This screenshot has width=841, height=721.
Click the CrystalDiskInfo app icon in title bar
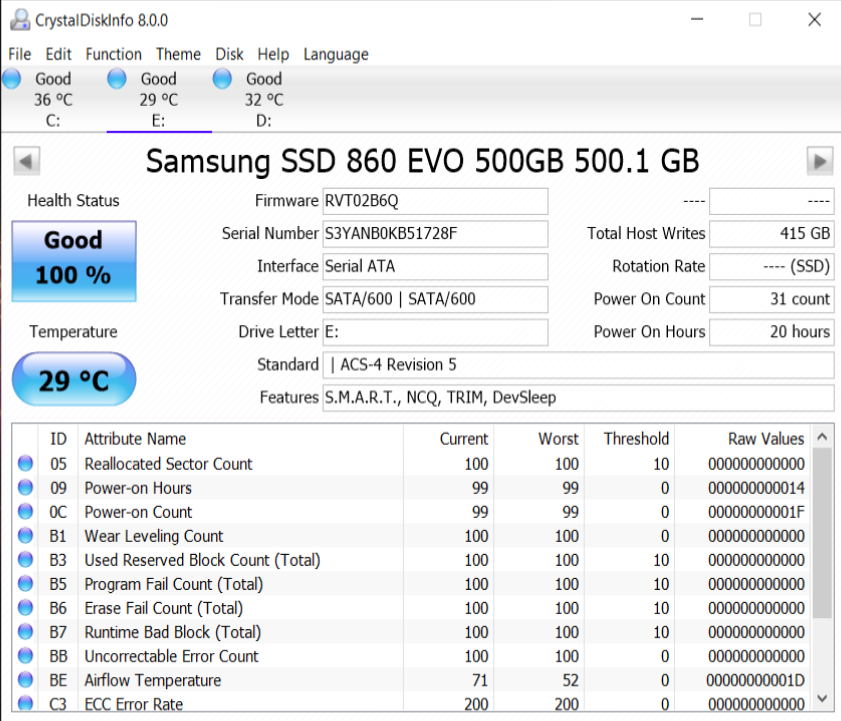(x=20, y=20)
